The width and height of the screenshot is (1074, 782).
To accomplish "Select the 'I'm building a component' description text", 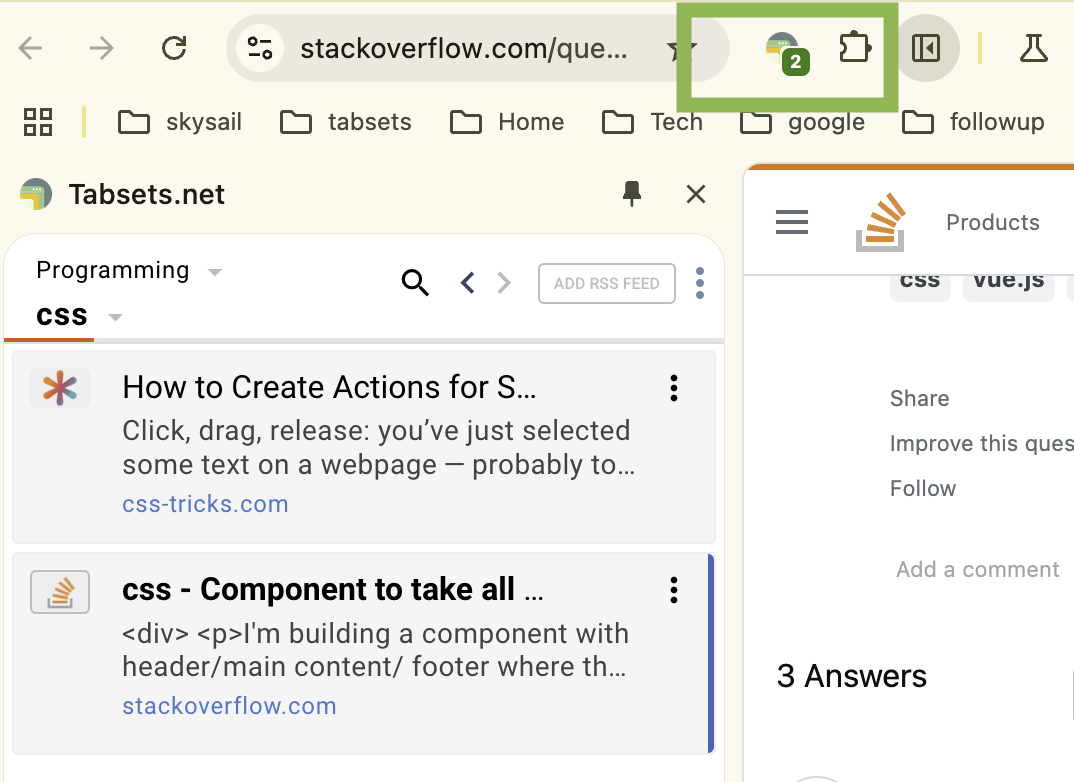I will (x=375, y=650).
